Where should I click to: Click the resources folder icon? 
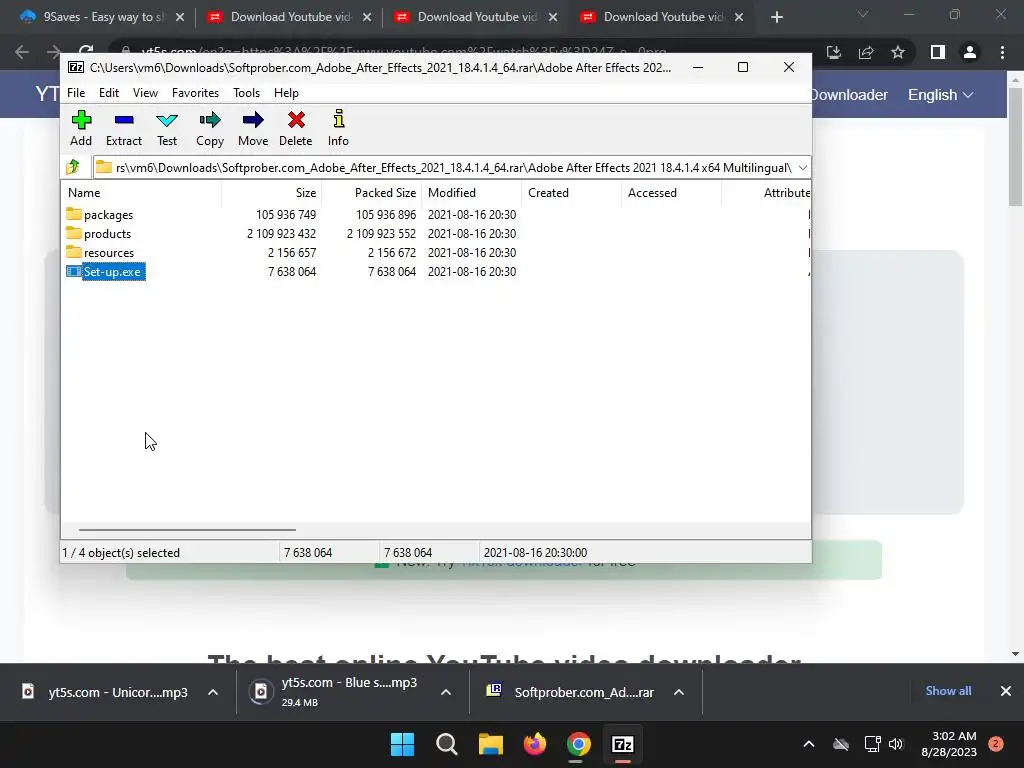click(x=74, y=252)
